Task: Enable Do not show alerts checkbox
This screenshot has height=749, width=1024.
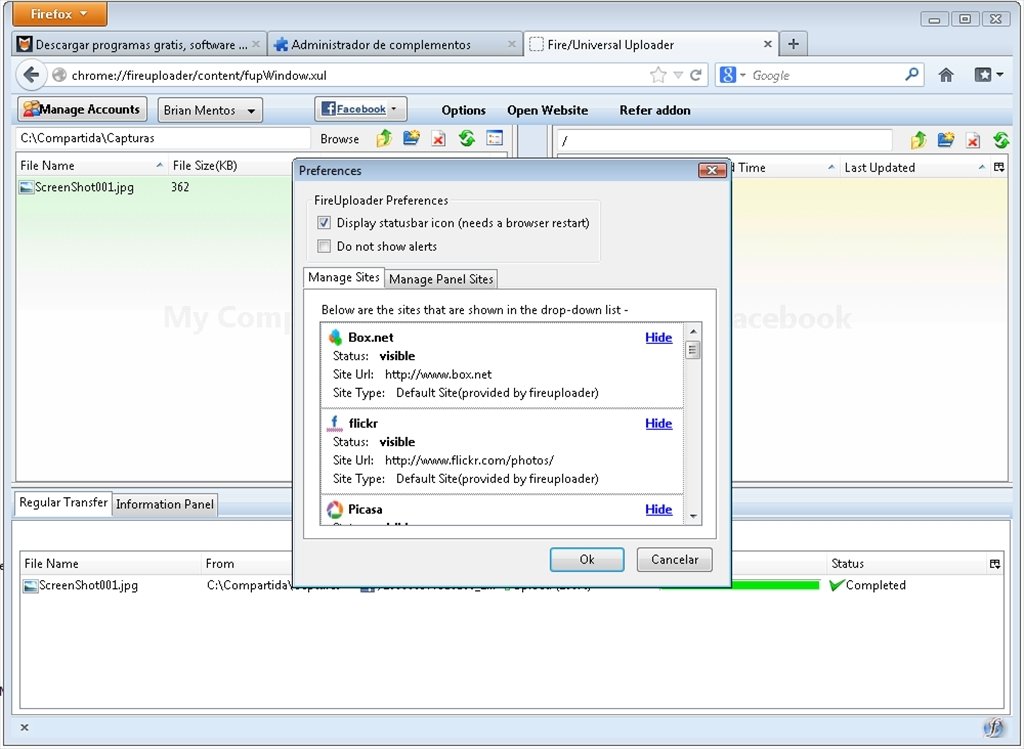Action: [x=324, y=246]
